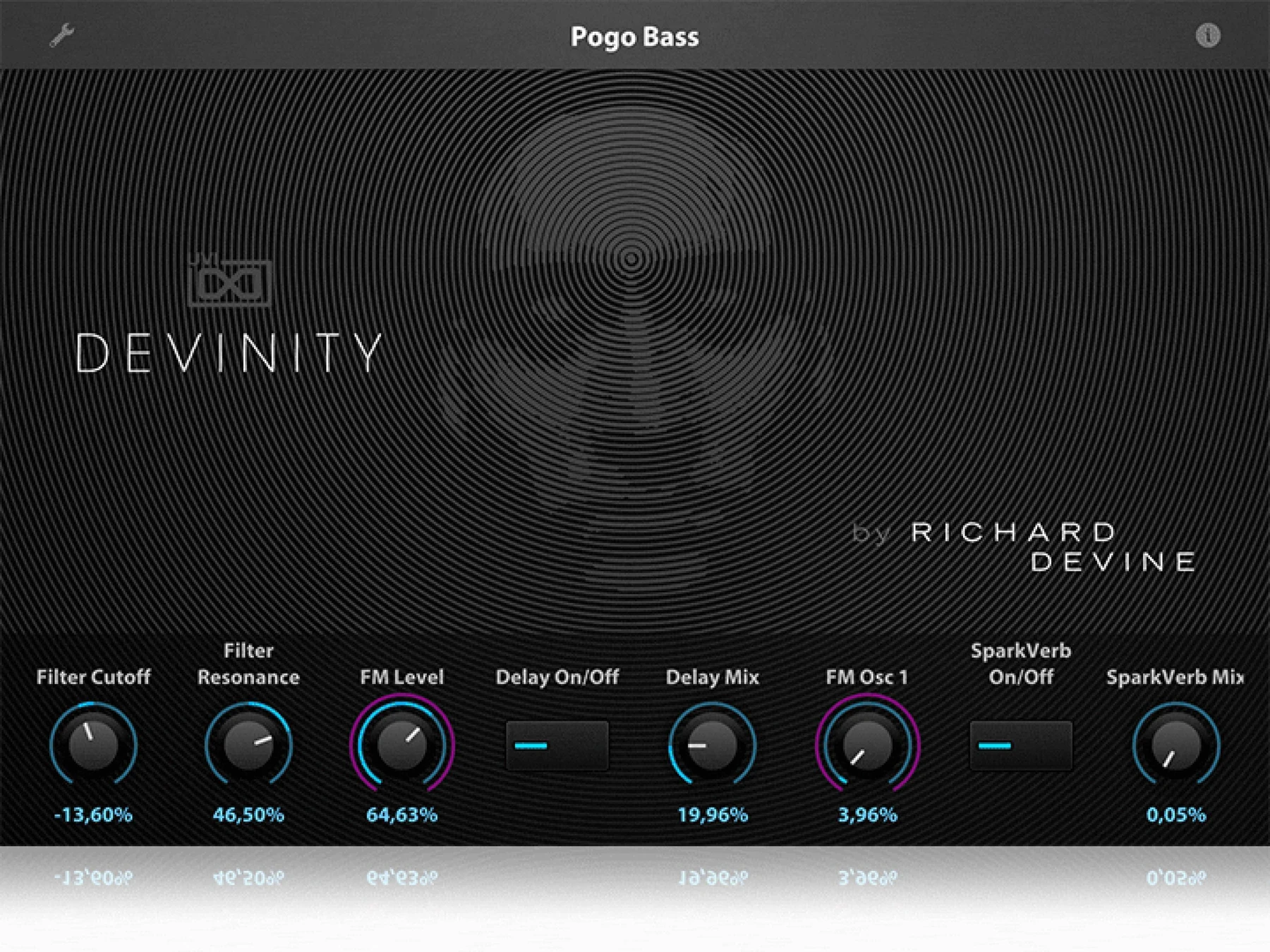Screen dimensions: 1270x952
Task: Click the SparkVerb On/Off label
Action: pyautogui.click(x=1021, y=664)
